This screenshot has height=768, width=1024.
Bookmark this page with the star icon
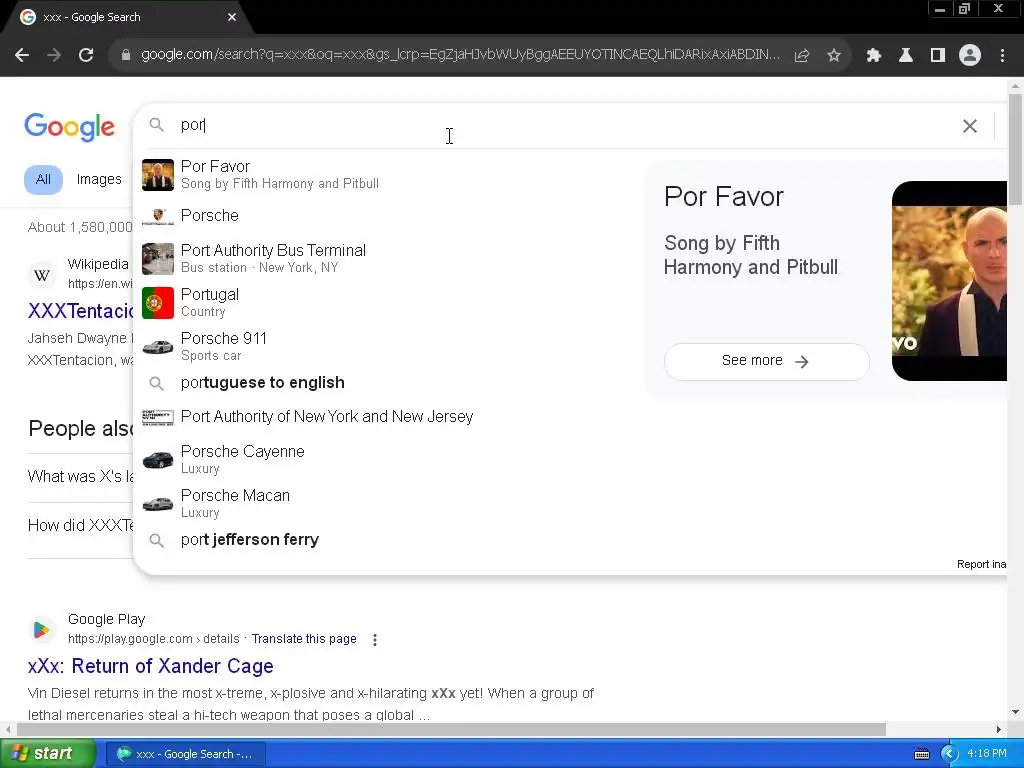point(834,56)
